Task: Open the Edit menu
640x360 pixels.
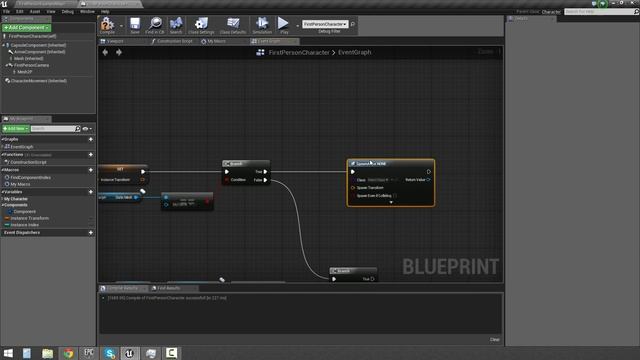Action: (x=20, y=11)
